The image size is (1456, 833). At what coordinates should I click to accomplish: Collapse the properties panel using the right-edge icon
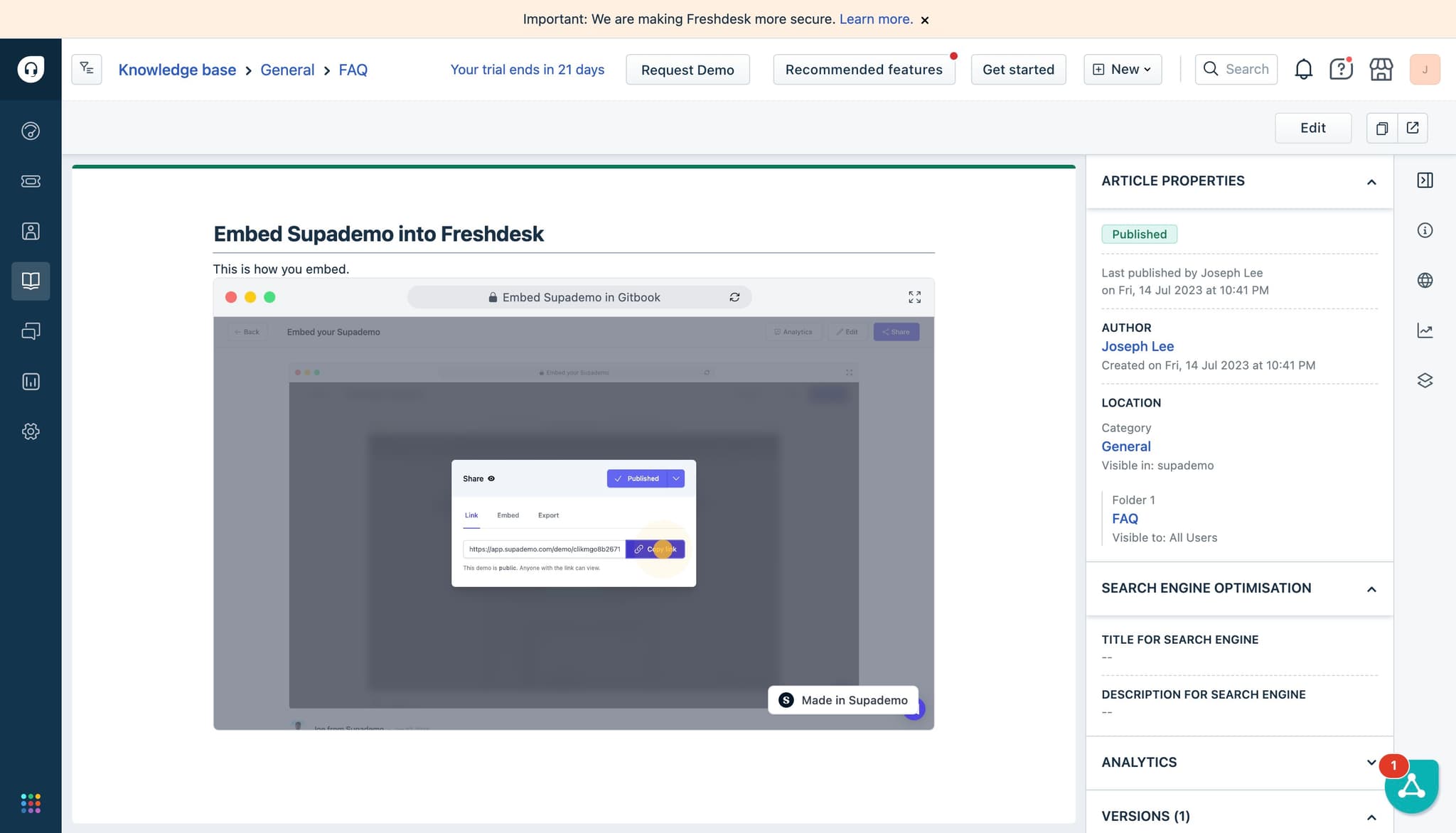pos(1425,181)
